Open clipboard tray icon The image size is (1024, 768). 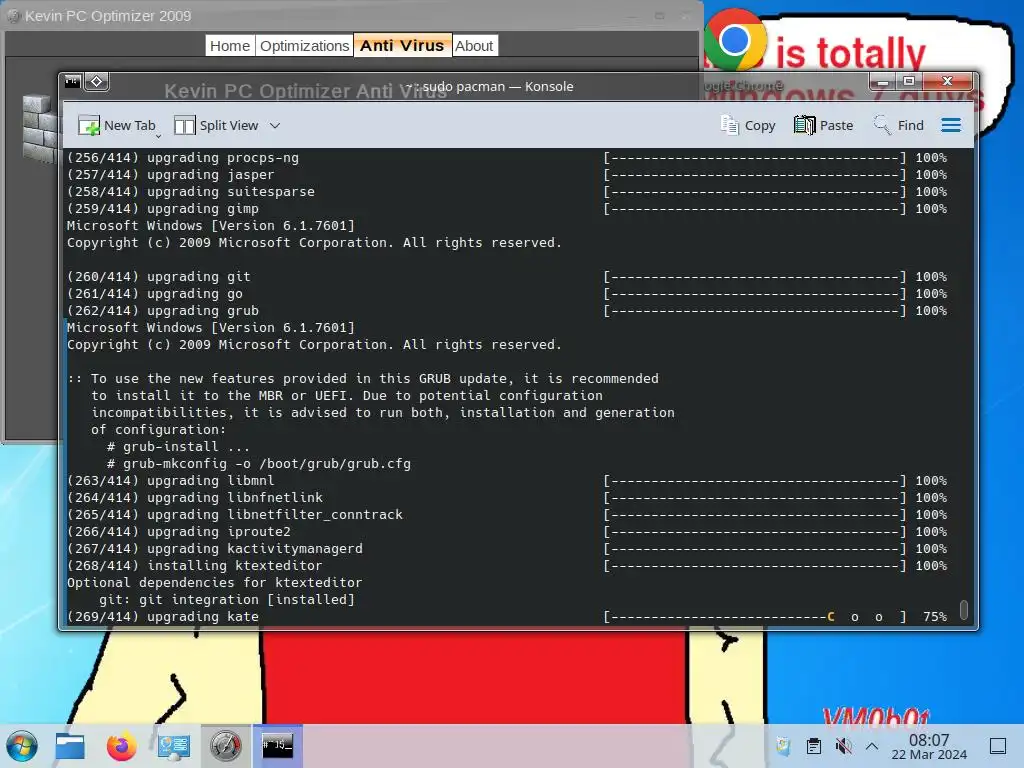click(814, 746)
